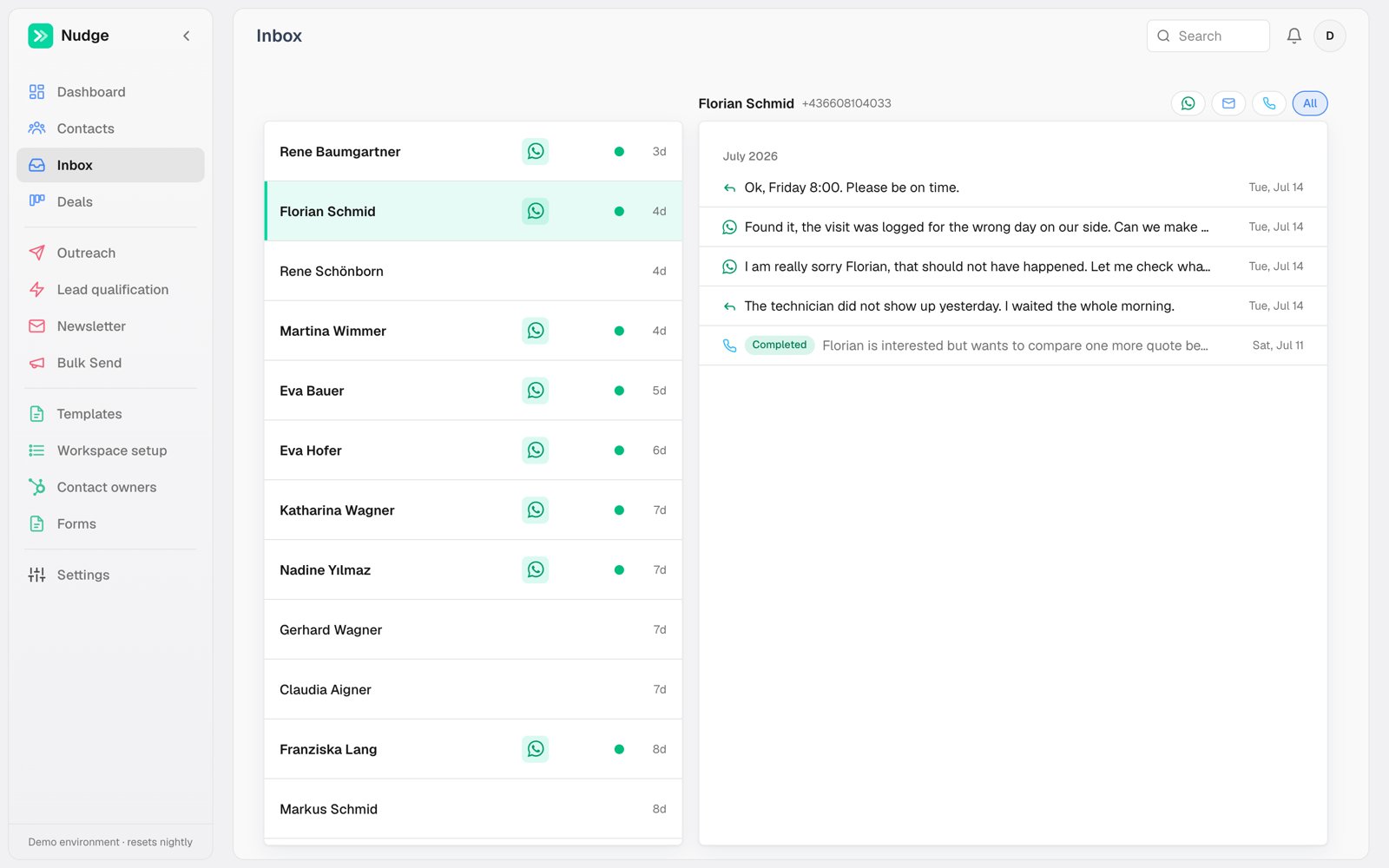Click the Contact owners icon
Image resolution: width=1389 pixels, height=868 pixels.
pos(36,487)
